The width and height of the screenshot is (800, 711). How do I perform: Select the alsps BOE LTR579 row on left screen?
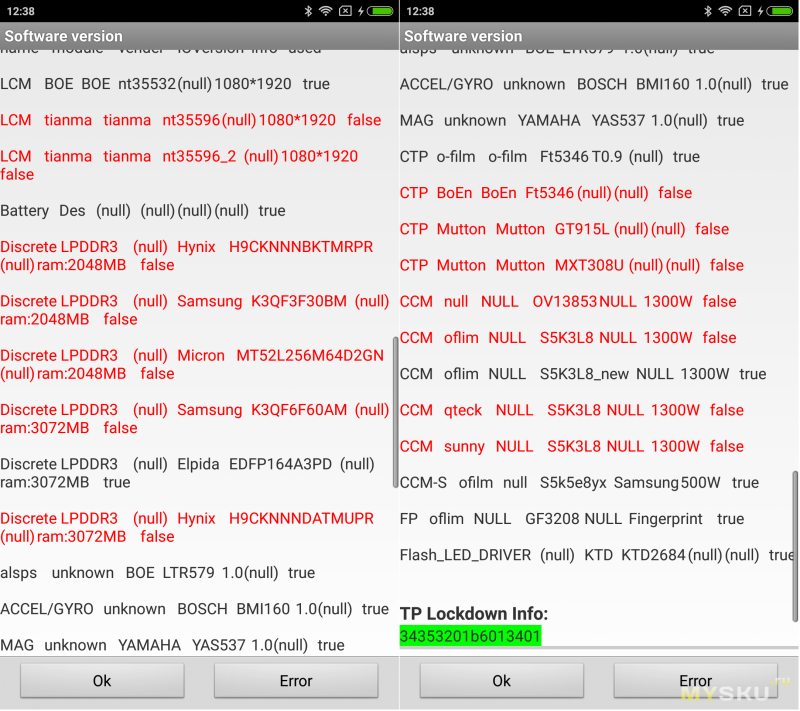158,572
